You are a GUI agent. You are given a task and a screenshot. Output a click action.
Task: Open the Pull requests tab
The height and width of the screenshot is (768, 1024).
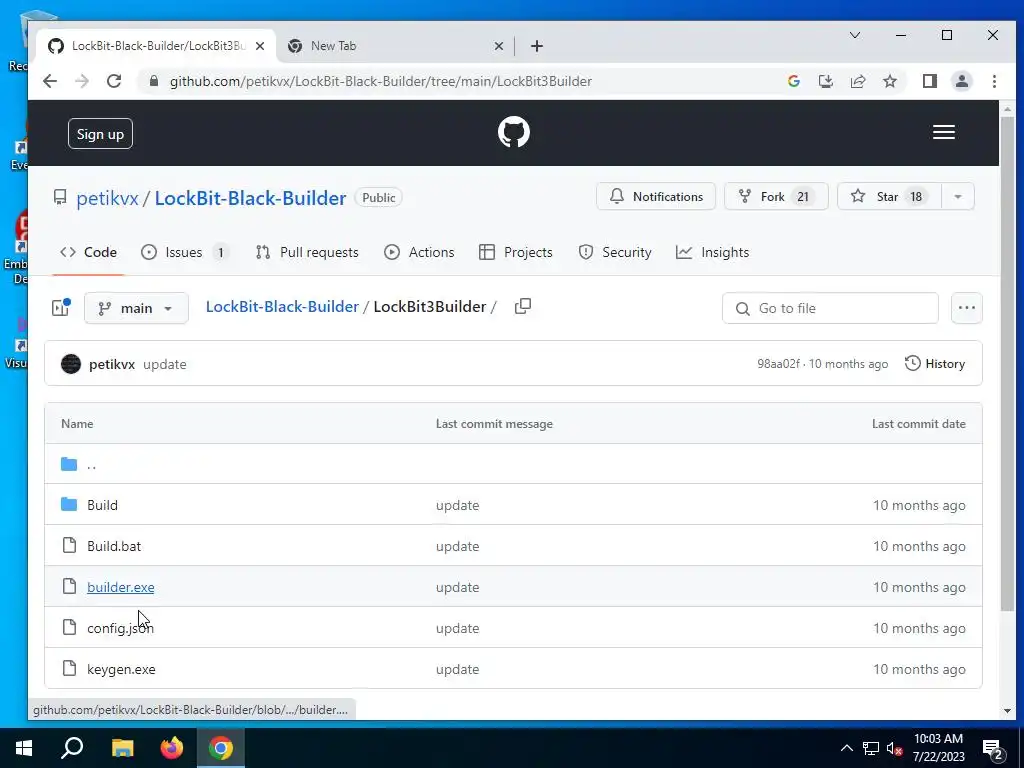pyautogui.click(x=307, y=252)
